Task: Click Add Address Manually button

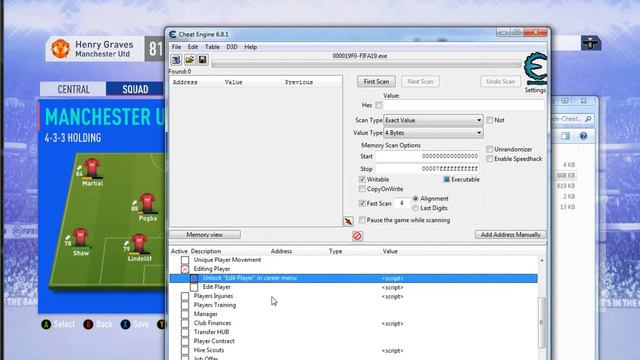Action: tap(510, 235)
